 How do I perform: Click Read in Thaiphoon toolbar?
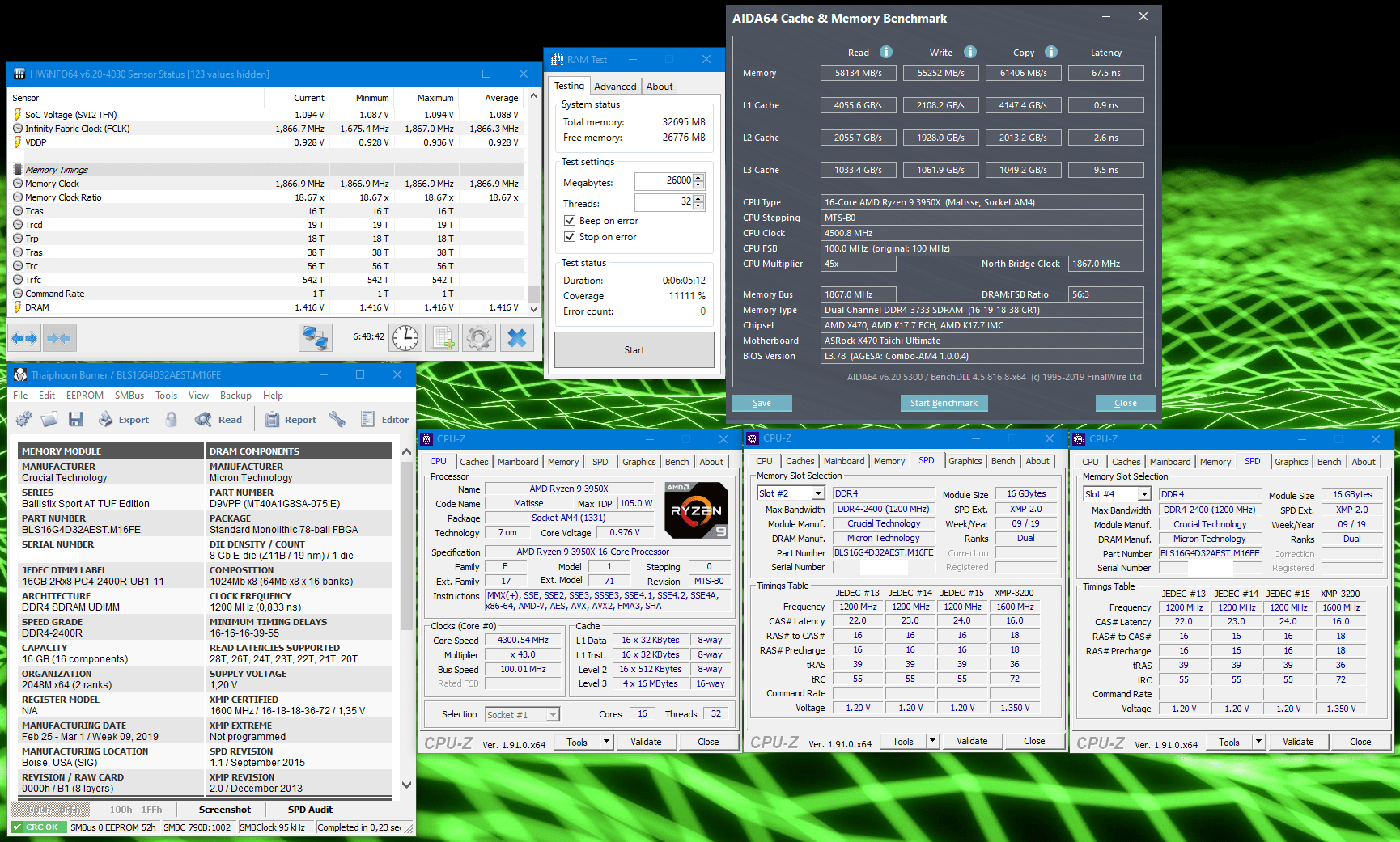[x=218, y=419]
